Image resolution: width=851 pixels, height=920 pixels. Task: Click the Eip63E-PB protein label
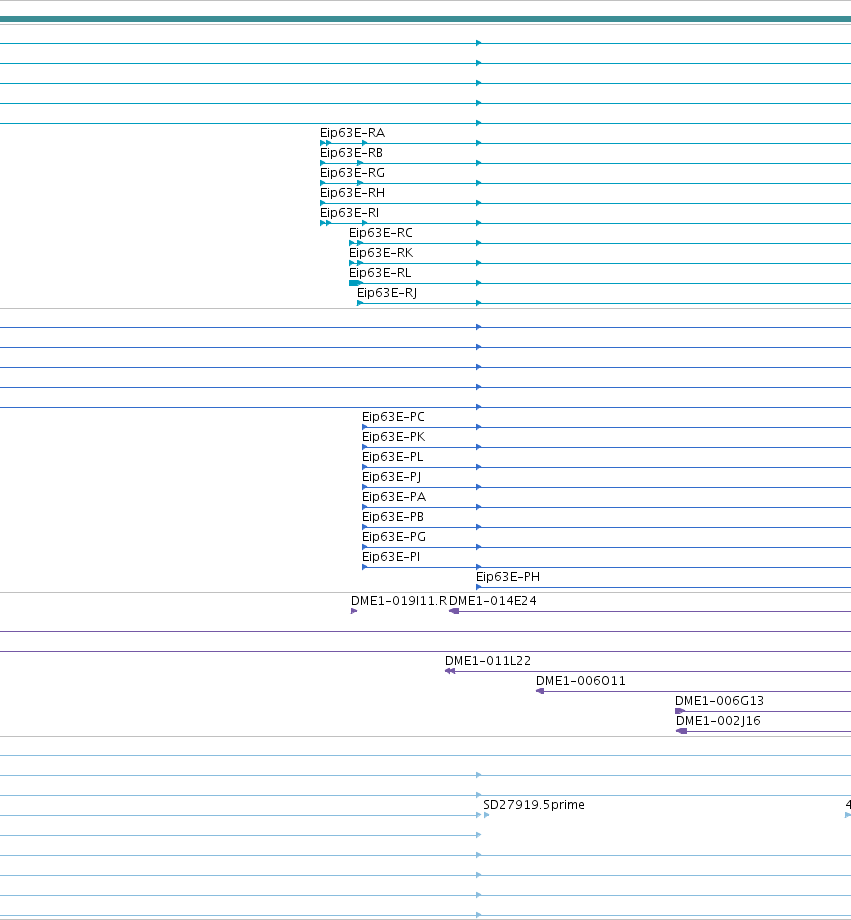(x=393, y=517)
